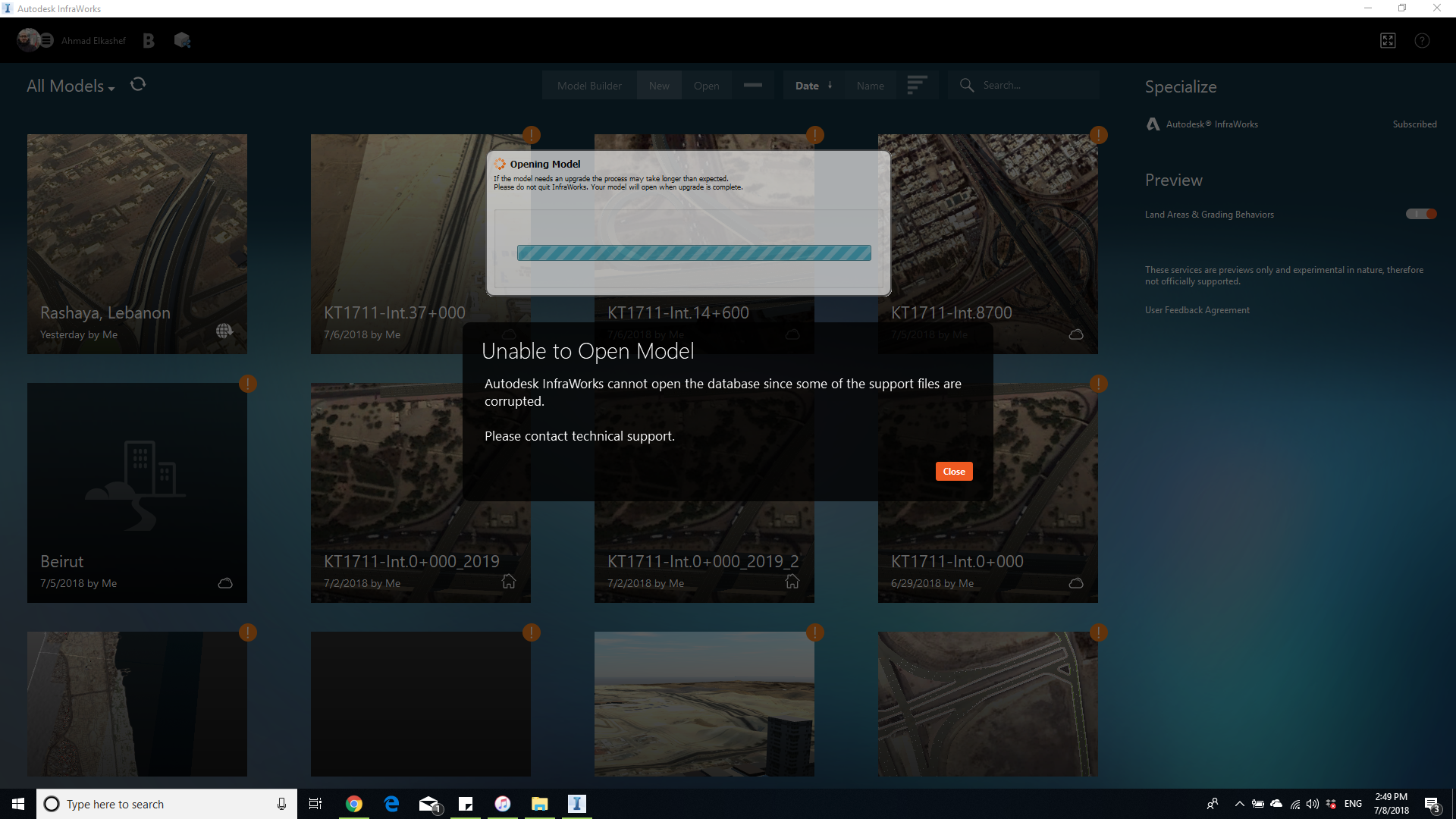This screenshot has width=1456, height=819.
Task: Reverse sort order using the Date arrow
Action: click(x=830, y=85)
